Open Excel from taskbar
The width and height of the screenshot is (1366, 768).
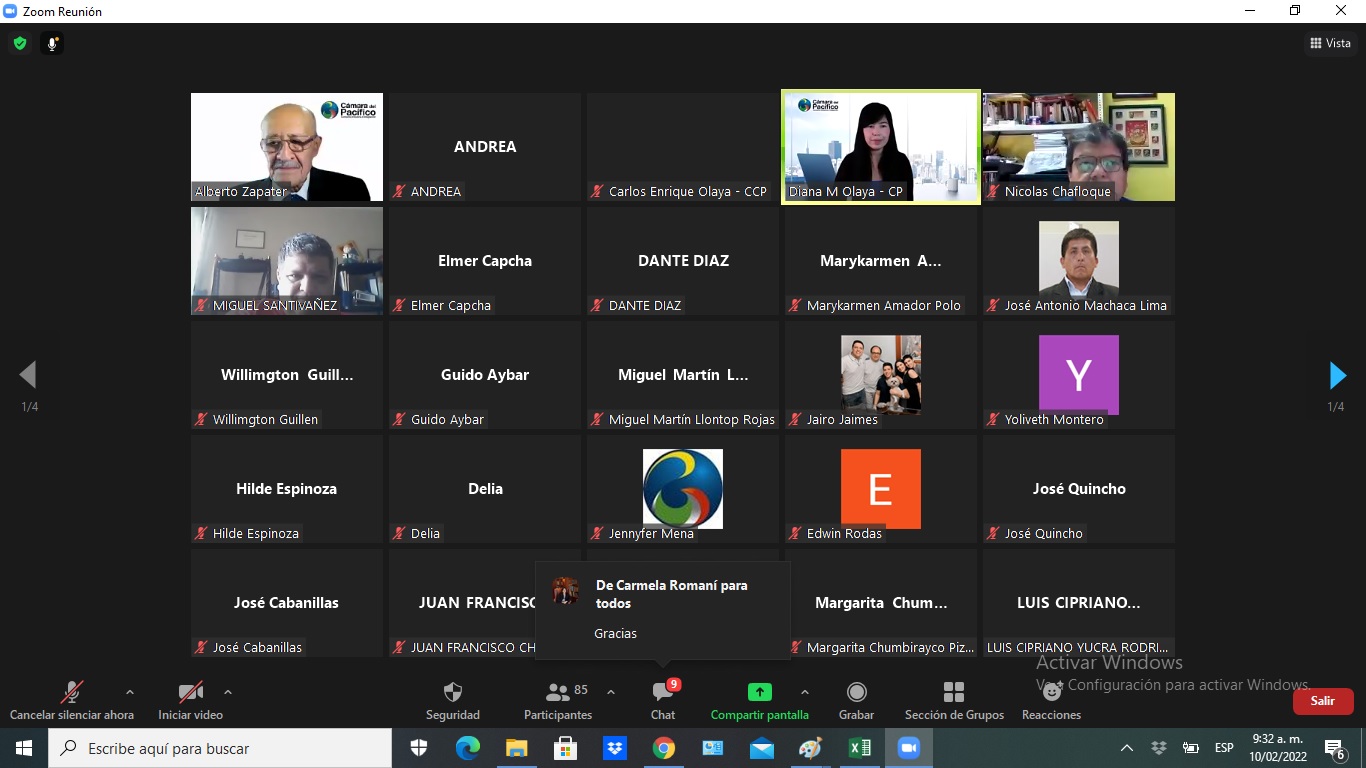tap(859, 748)
